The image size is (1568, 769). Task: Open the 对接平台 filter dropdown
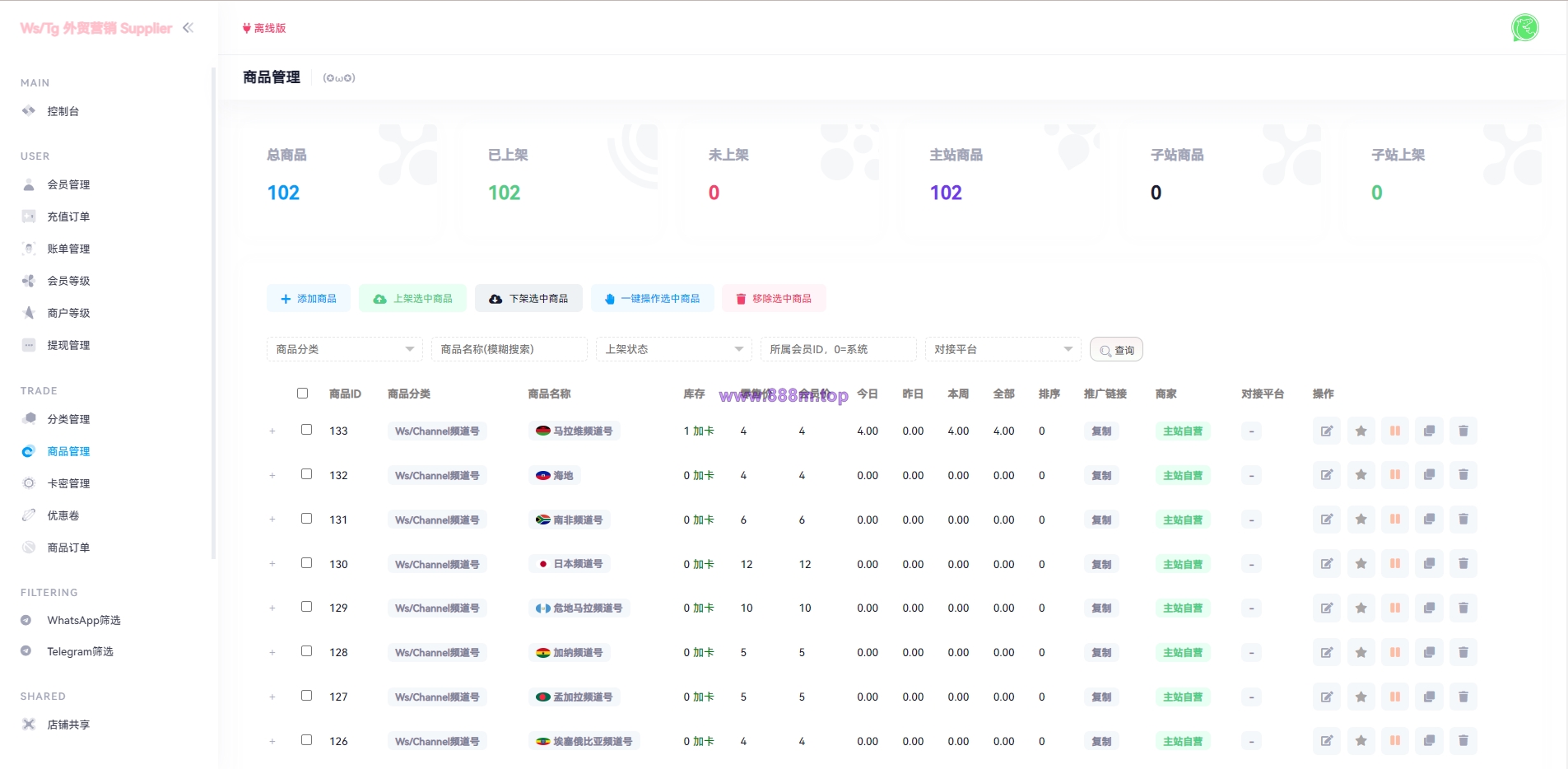click(x=1003, y=349)
